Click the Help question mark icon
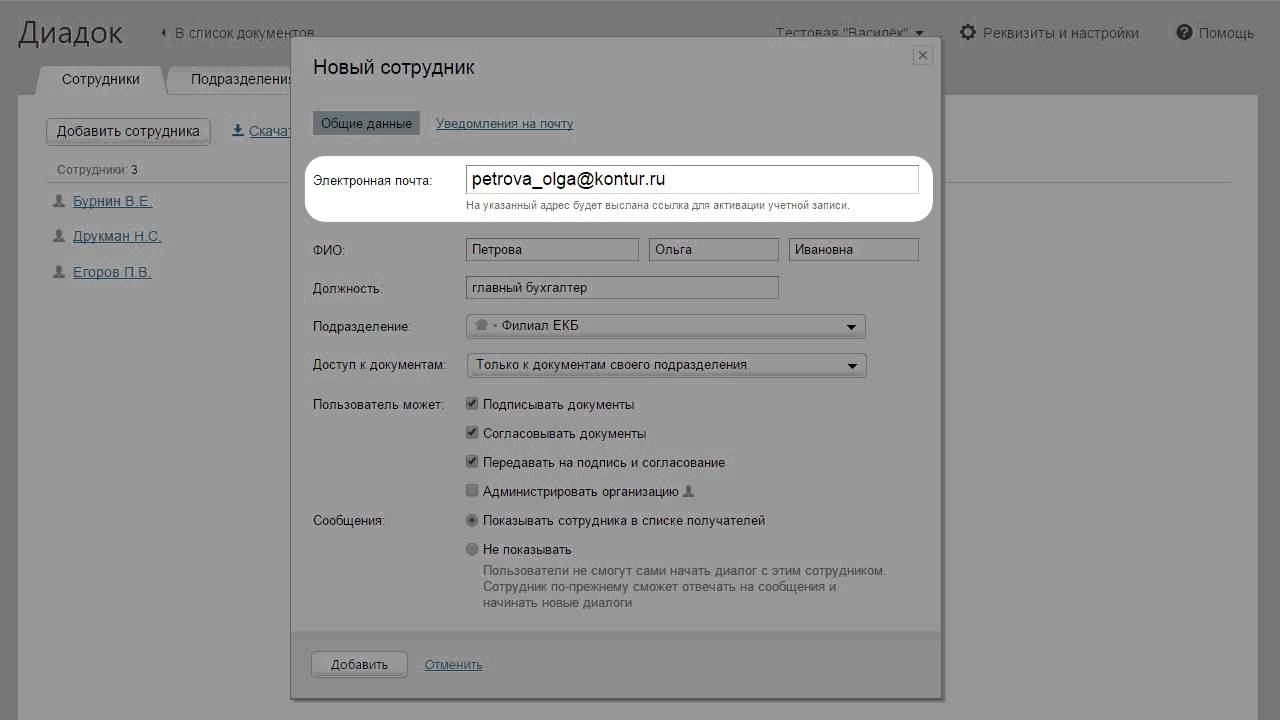 (1185, 33)
